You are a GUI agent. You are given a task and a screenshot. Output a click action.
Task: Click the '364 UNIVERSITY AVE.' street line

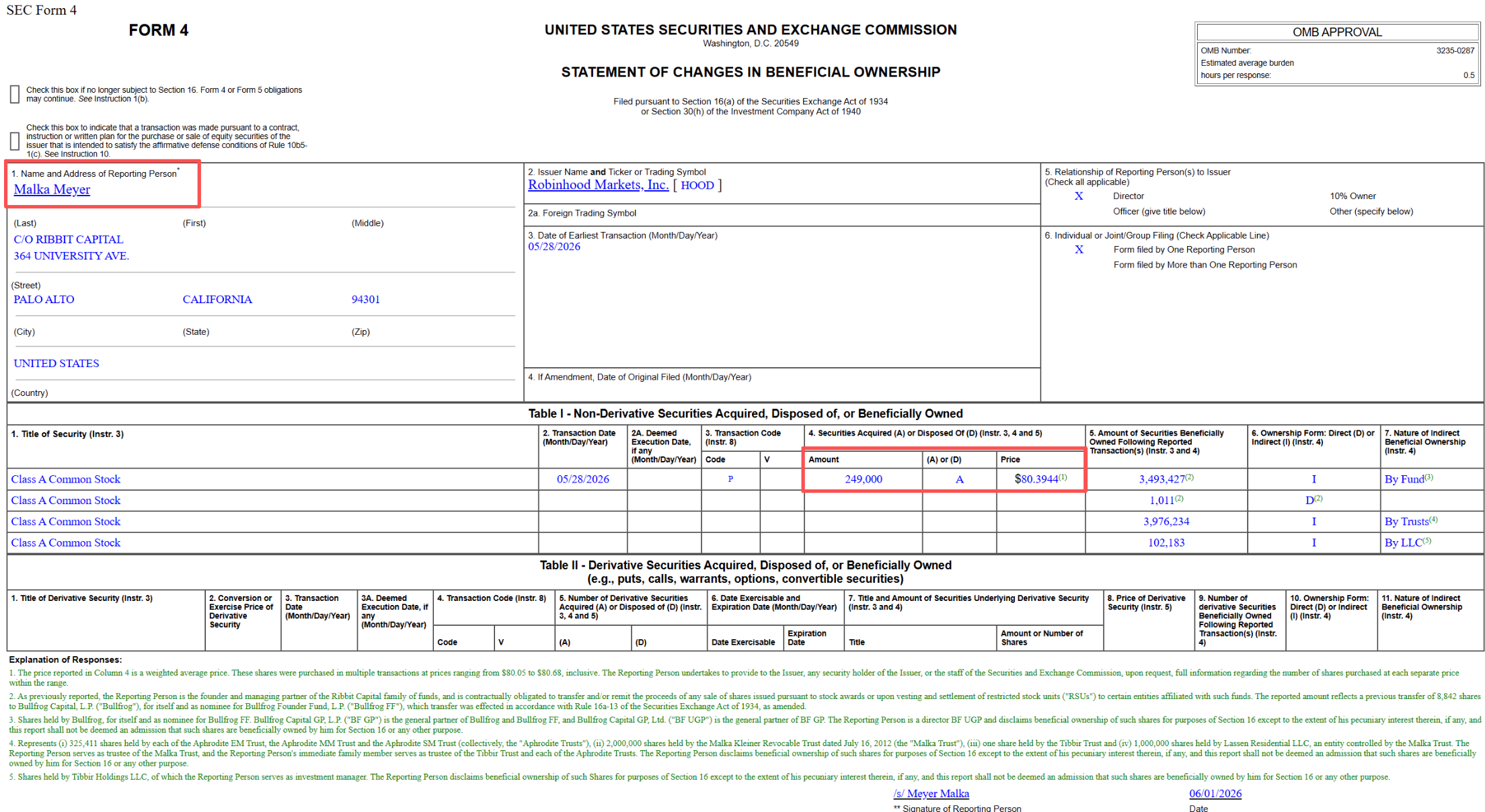click(71, 256)
